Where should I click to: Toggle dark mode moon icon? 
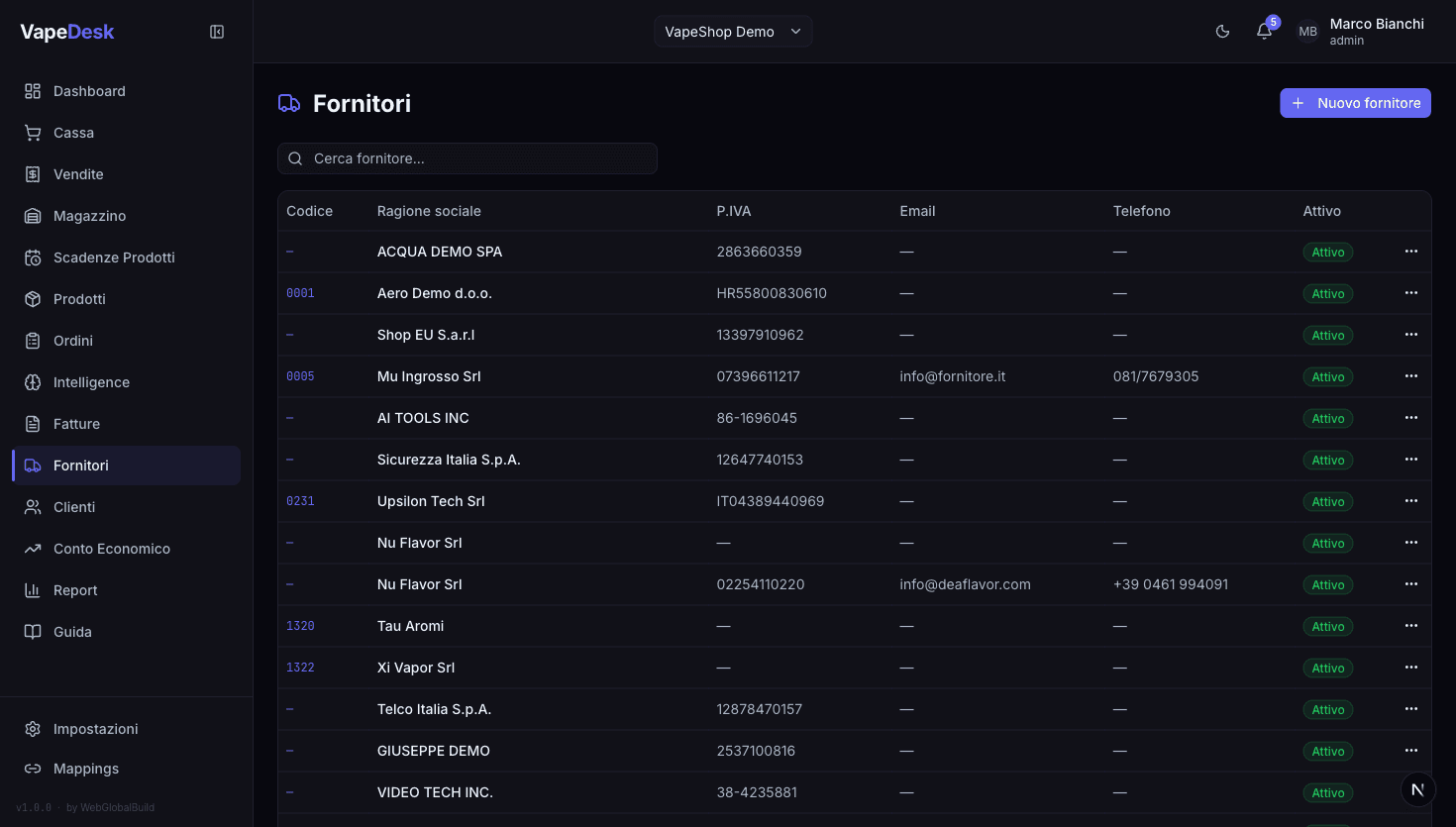(1222, 32)
